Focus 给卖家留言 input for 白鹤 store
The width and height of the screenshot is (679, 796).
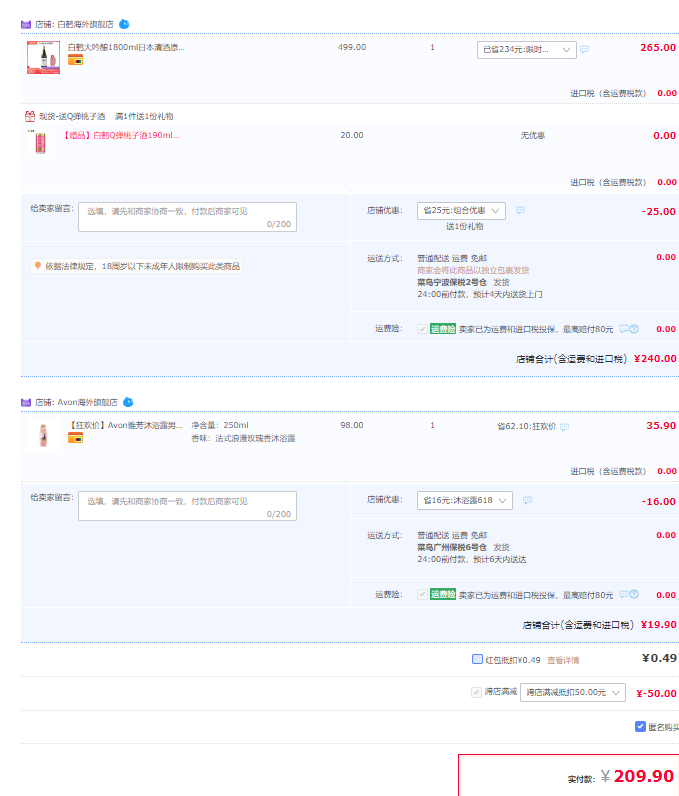187,217
